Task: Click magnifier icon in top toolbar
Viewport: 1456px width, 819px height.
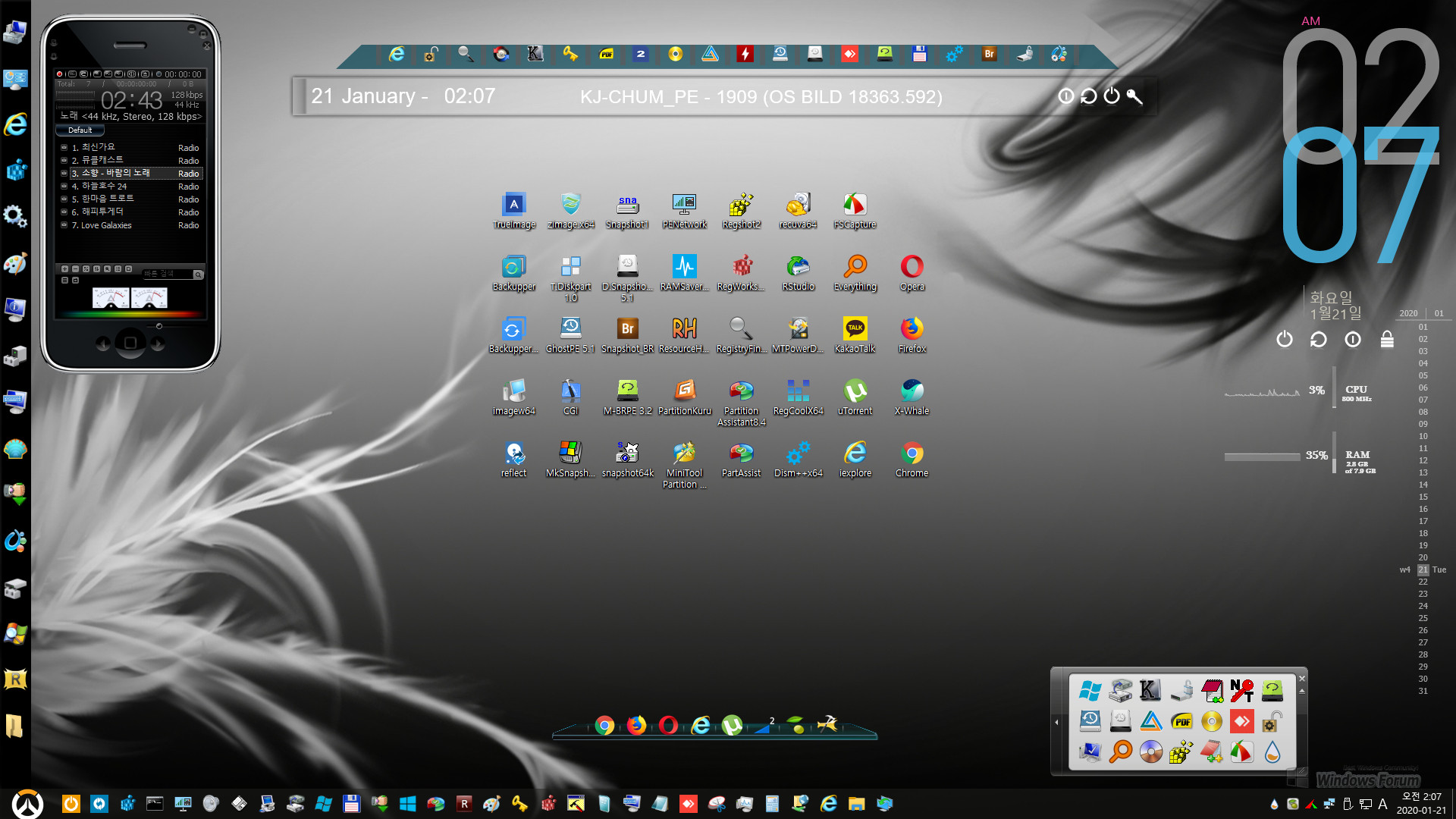Action: click(466, 54)
